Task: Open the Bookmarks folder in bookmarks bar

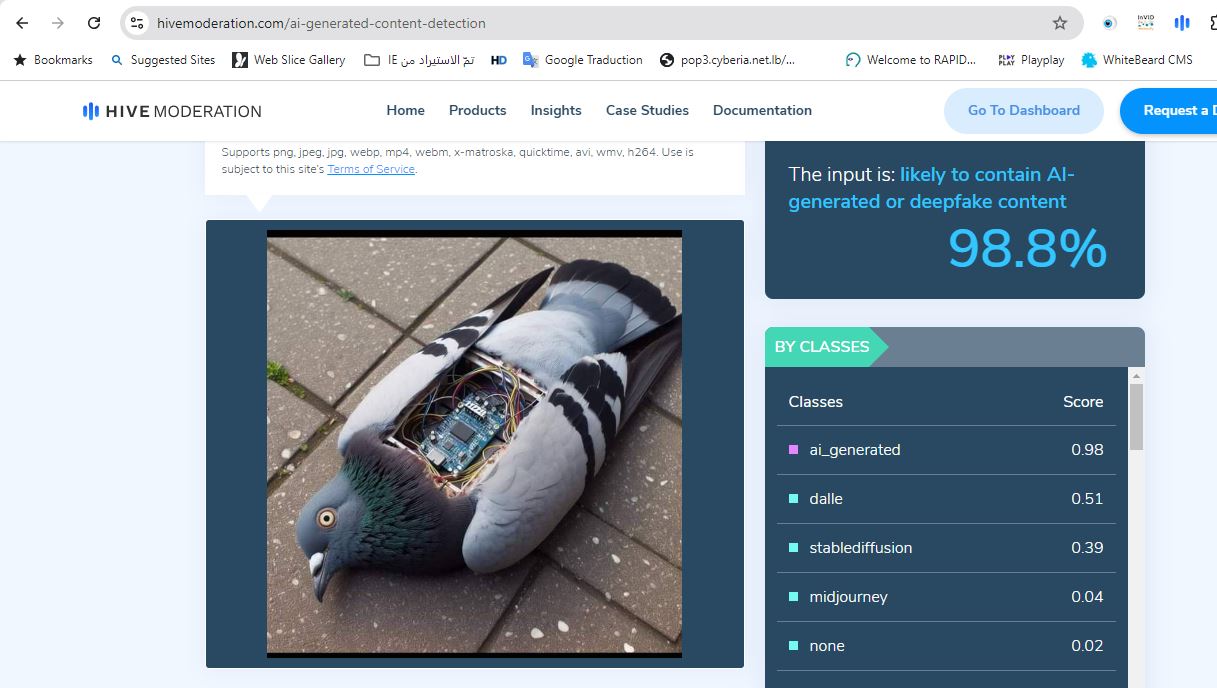Action: click(52, 60)
